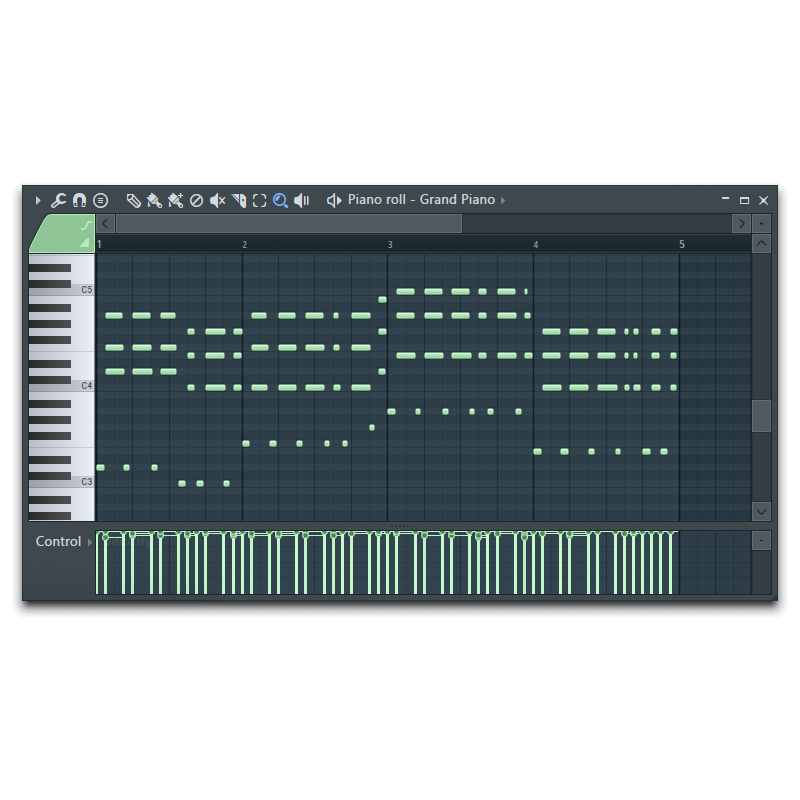Activate the Paint in drum sequencer mode tool
Image resolution: width=800 pixels, height=800 pixels.
[x=175, y=200]
